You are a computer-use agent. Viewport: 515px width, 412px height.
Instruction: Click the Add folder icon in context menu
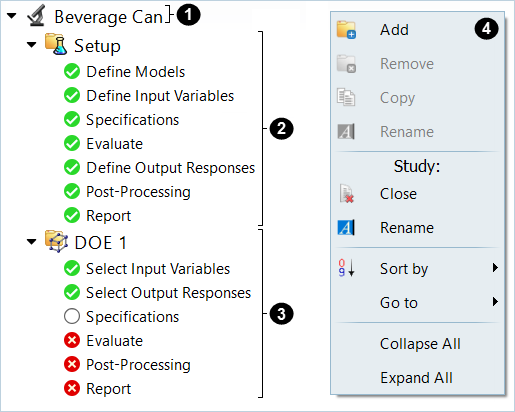[x=346, y=30]
